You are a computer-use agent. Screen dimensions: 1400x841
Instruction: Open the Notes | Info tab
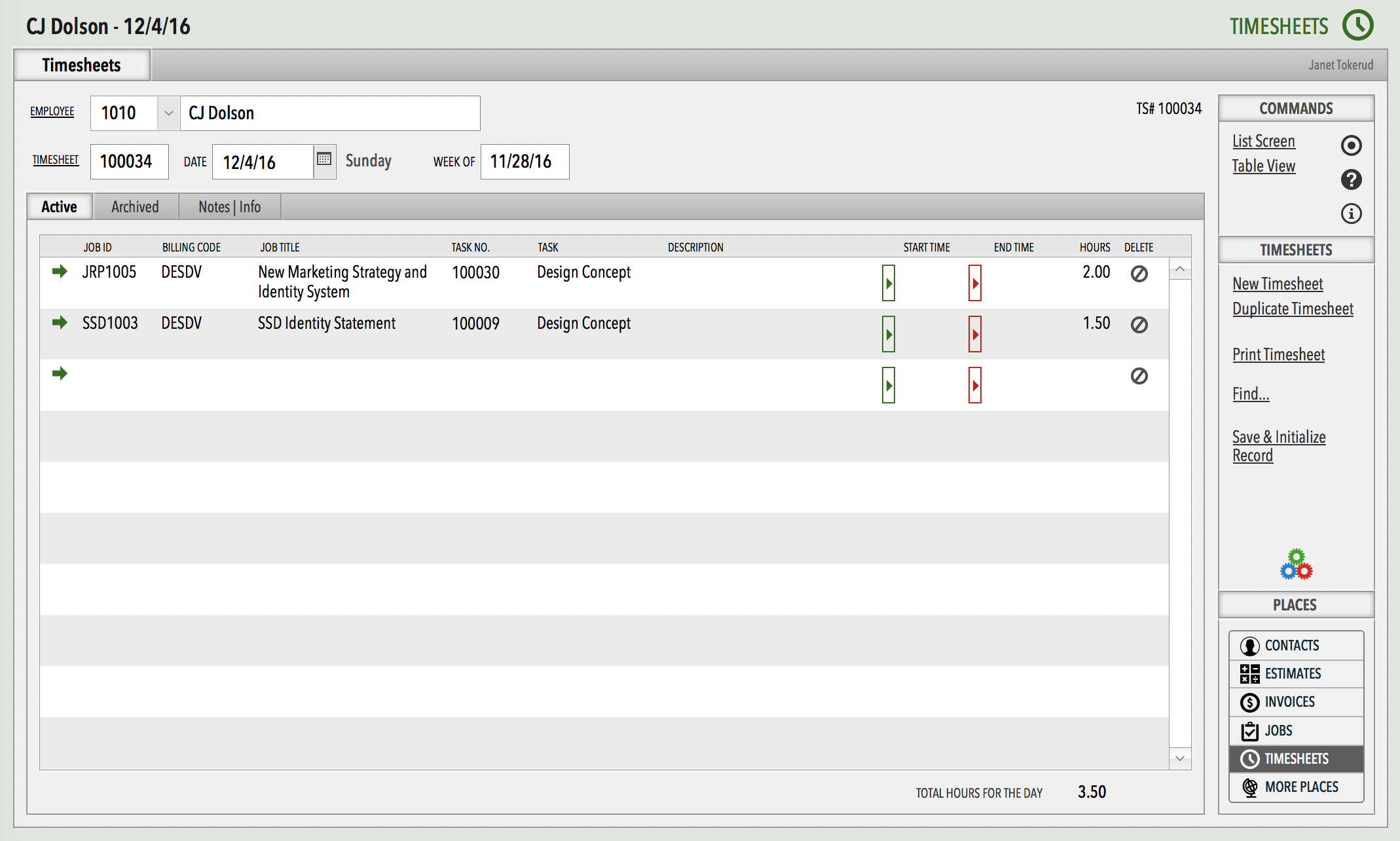tap(229, 206)
